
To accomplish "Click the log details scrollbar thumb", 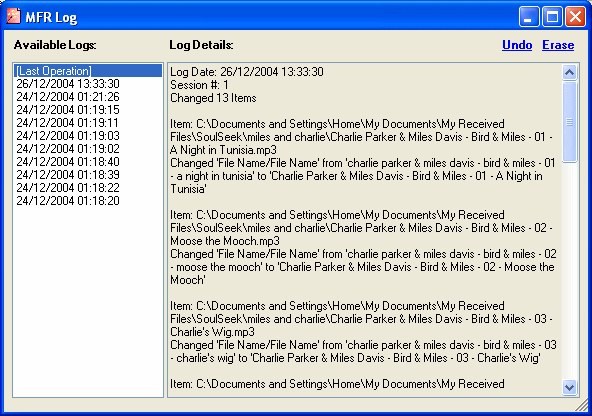I will (569, 122).
